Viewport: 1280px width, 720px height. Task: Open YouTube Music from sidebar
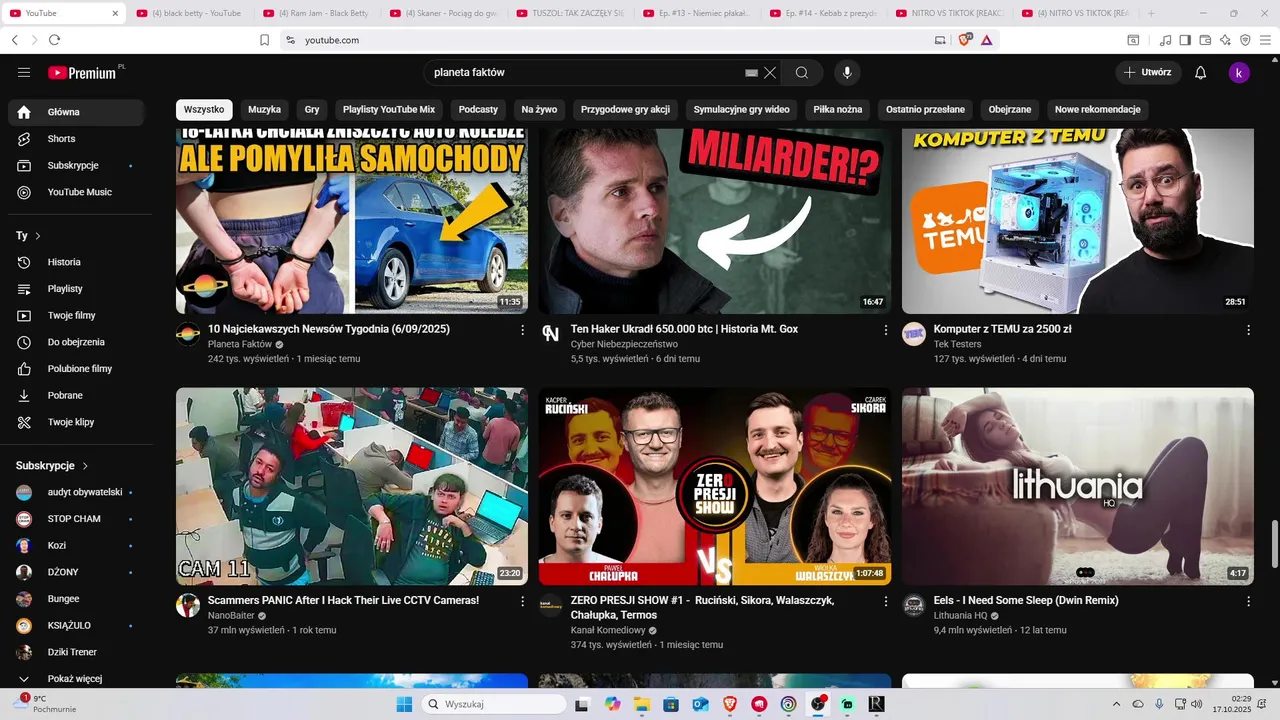(79, 192)
